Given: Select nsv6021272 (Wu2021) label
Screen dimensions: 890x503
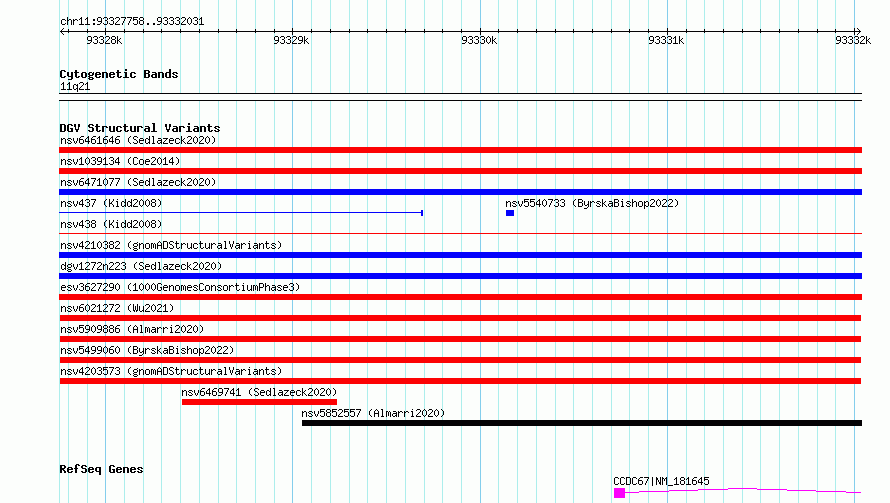Looking at the screenshot, I should pos(117,308).
